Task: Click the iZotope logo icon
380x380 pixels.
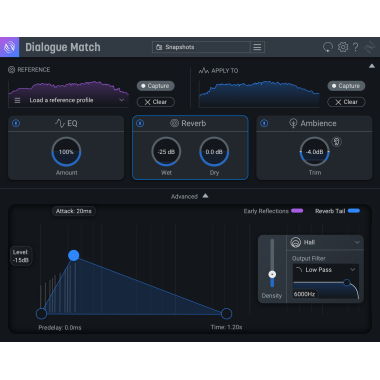Action: point(10,47)
